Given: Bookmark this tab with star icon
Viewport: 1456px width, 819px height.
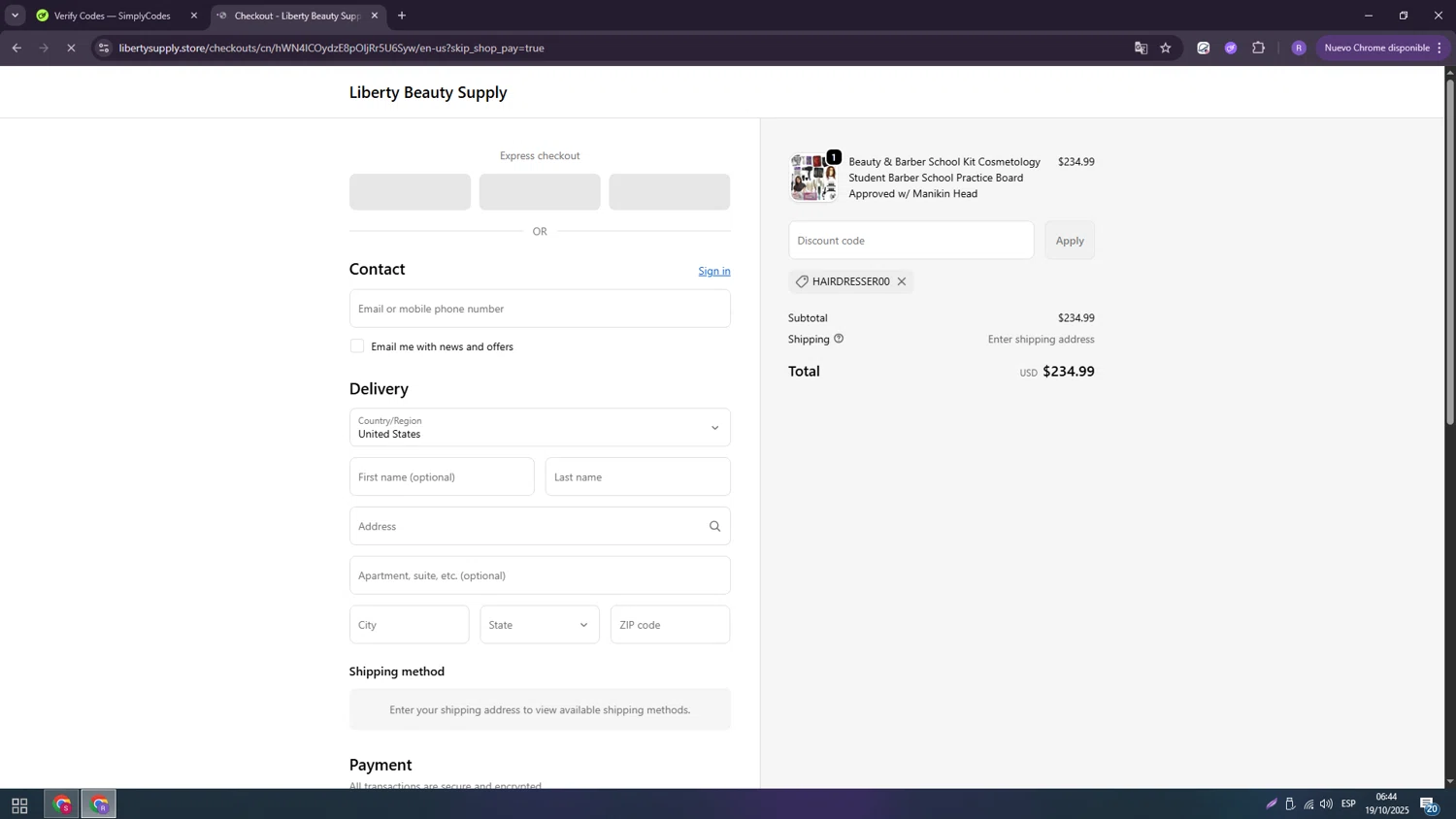Looking at the screenshot, I should [1166, 48].
